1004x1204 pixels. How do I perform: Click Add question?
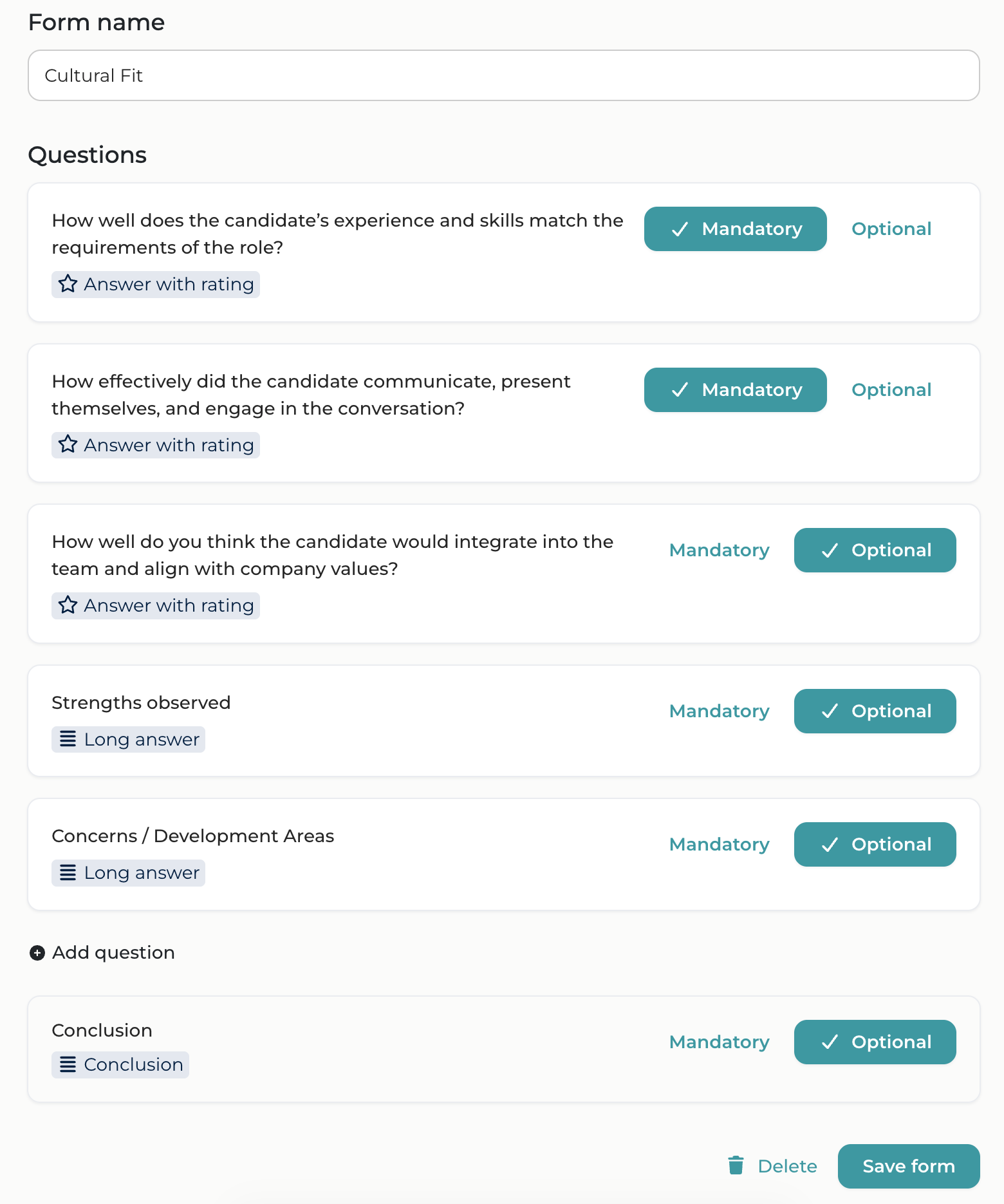point(113,952)
